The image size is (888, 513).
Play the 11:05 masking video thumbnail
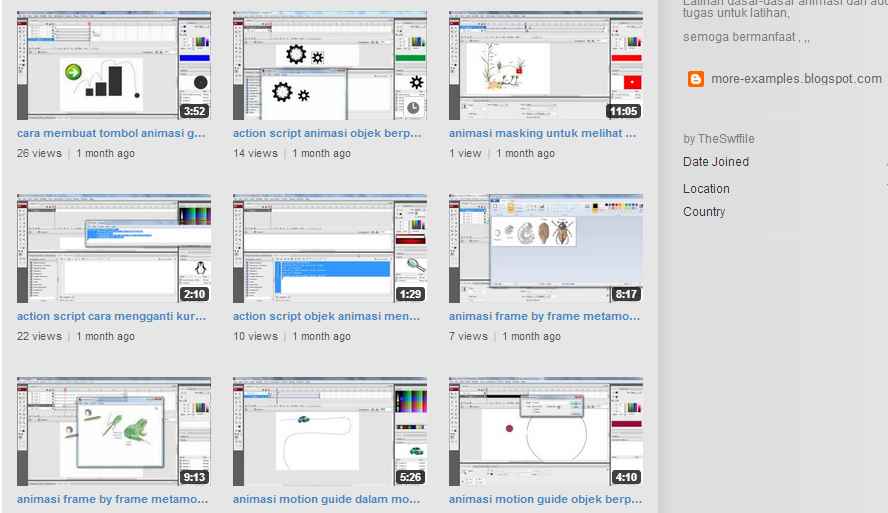[x=545, y=65]
